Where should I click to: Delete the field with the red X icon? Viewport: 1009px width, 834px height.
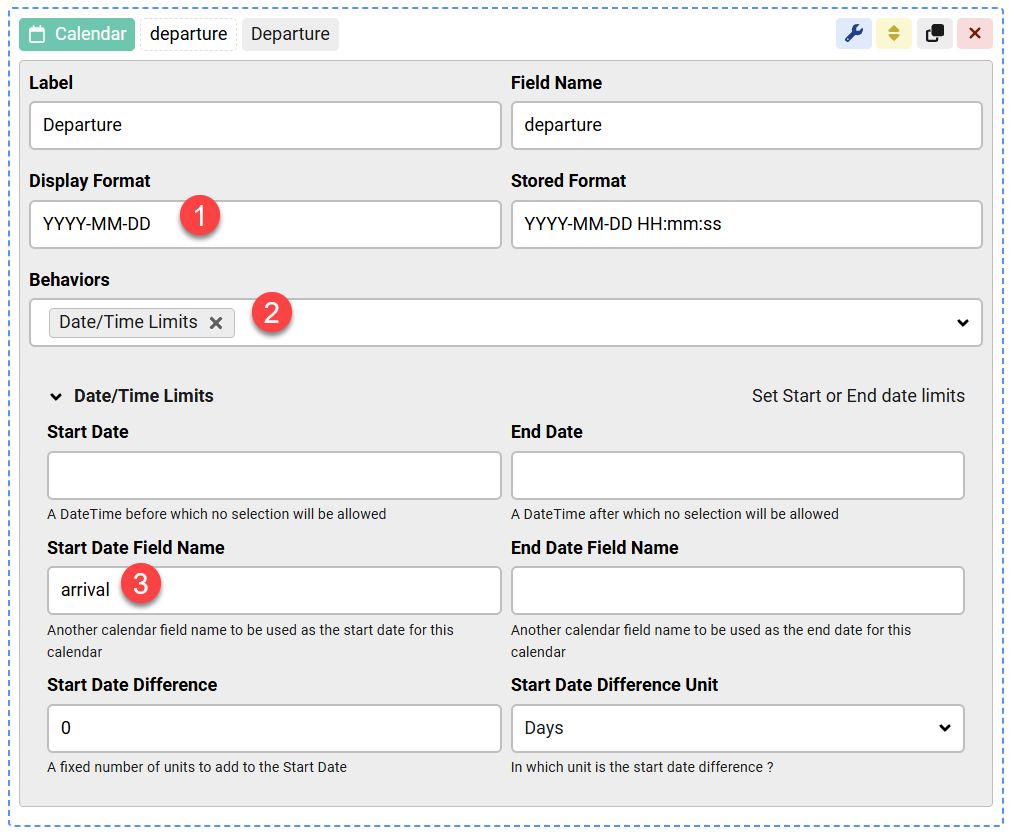[x=974, y=33]
